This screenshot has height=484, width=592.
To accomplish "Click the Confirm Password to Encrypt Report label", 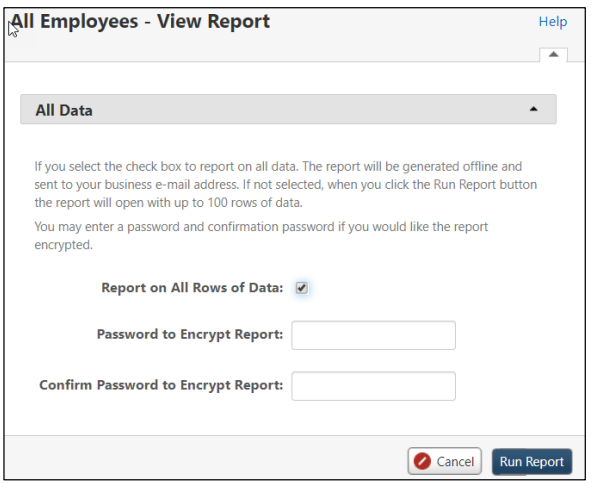I will point(161,385).
